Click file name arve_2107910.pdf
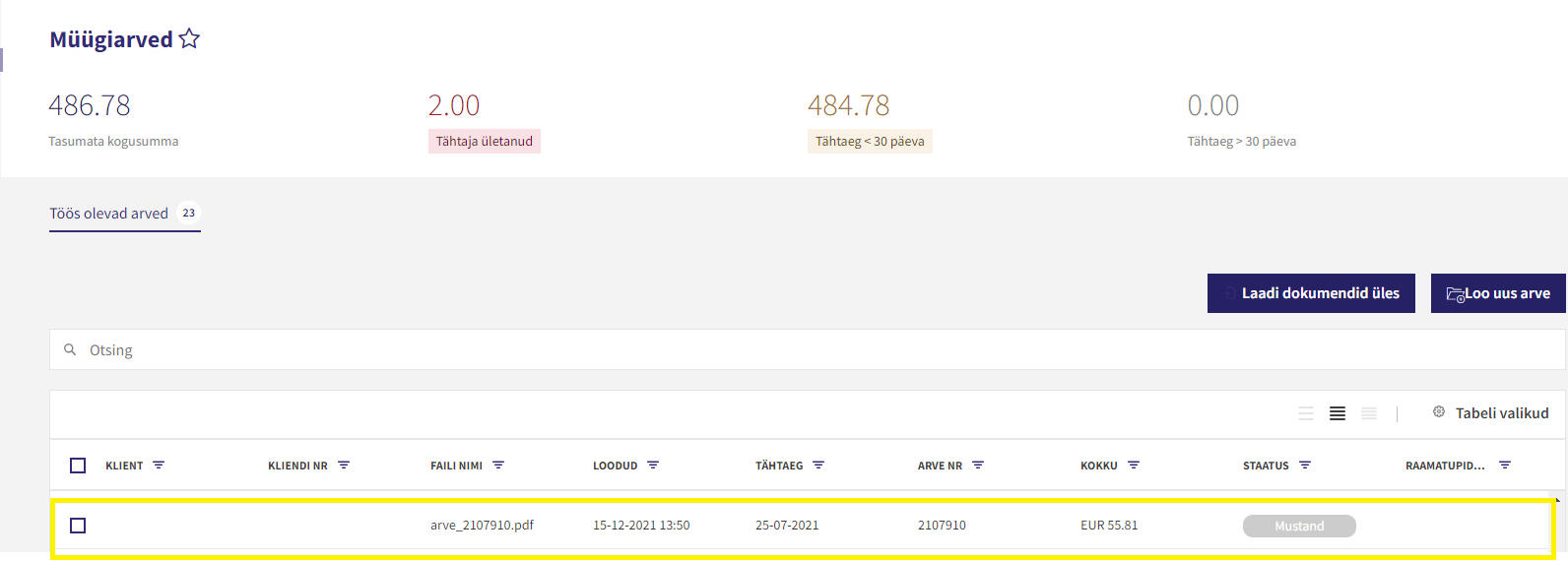This screenshot has width=1568, height=561. click(x=482, y=526)
